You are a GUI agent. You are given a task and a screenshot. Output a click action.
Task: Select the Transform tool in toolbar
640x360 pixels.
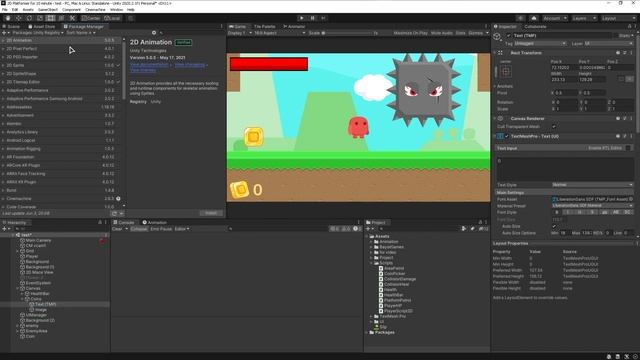point(61,18)
